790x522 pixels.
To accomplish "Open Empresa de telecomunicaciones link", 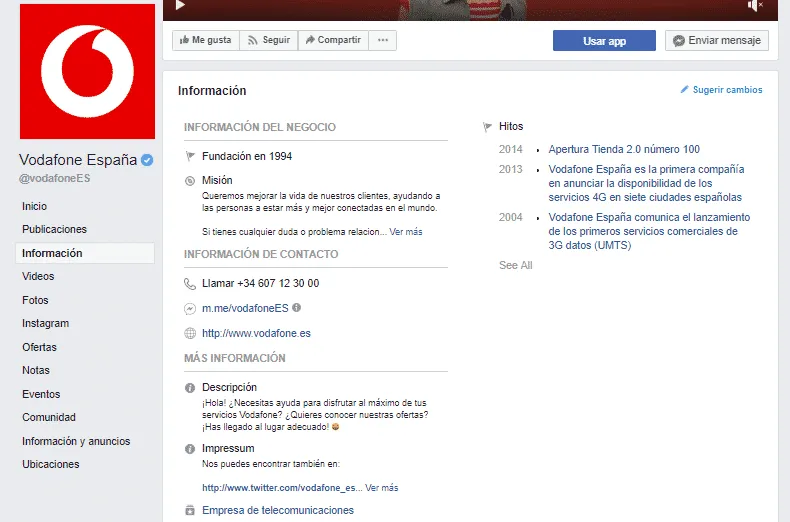I will tap(278, 510).
